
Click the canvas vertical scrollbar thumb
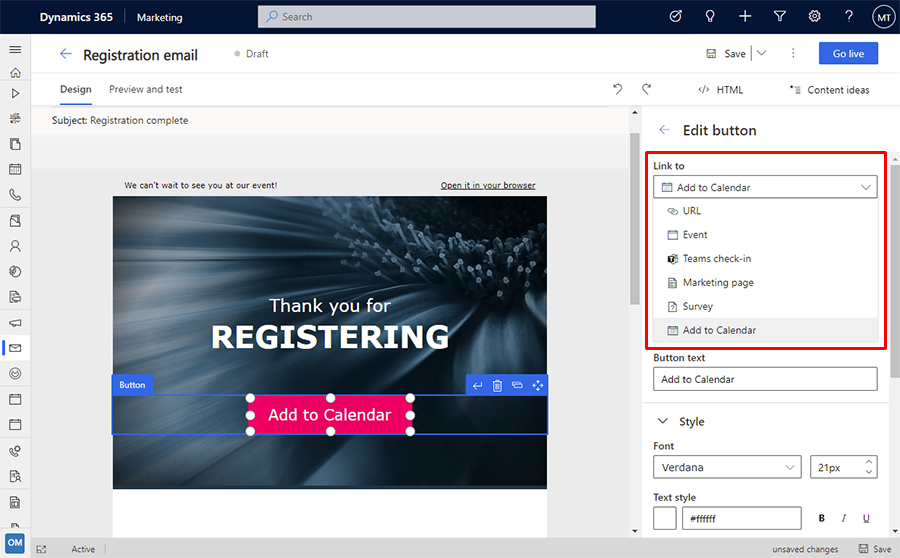tap(634, 218)
